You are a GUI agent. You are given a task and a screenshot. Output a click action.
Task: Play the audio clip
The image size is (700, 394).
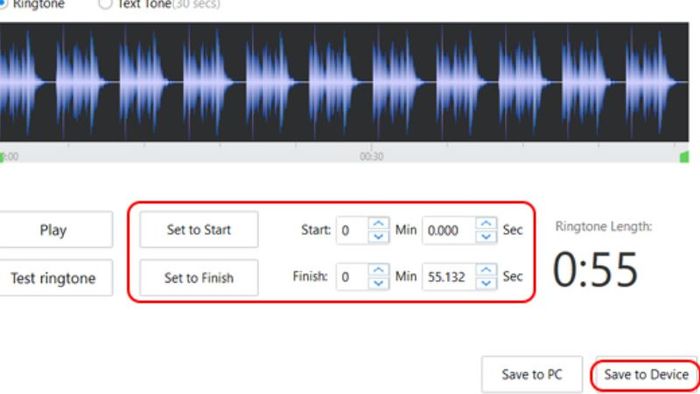(54, 229)
